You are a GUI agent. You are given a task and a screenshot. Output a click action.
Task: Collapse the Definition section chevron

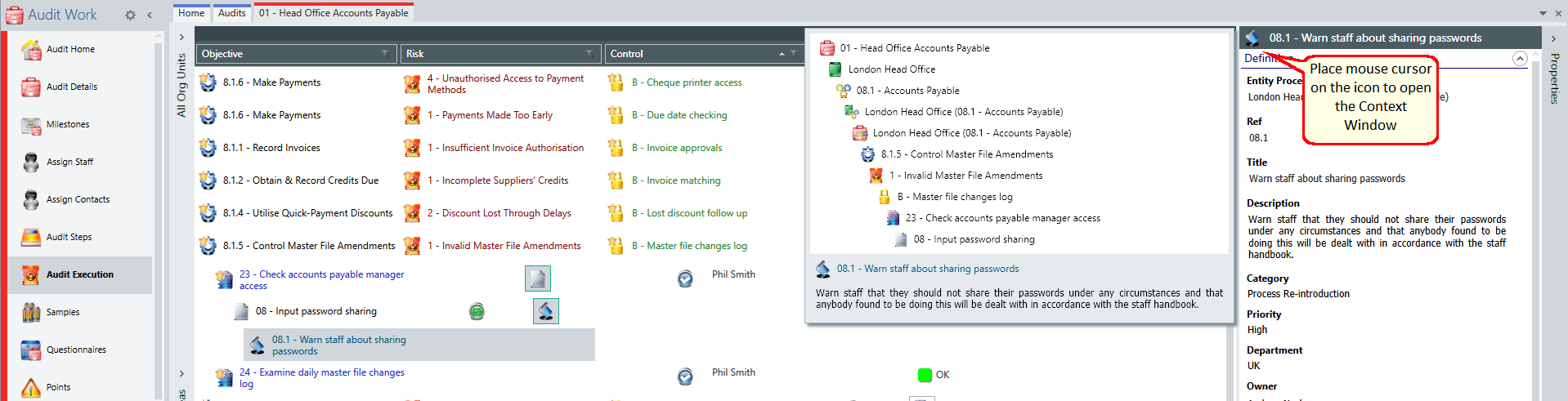click(1520, 58)
